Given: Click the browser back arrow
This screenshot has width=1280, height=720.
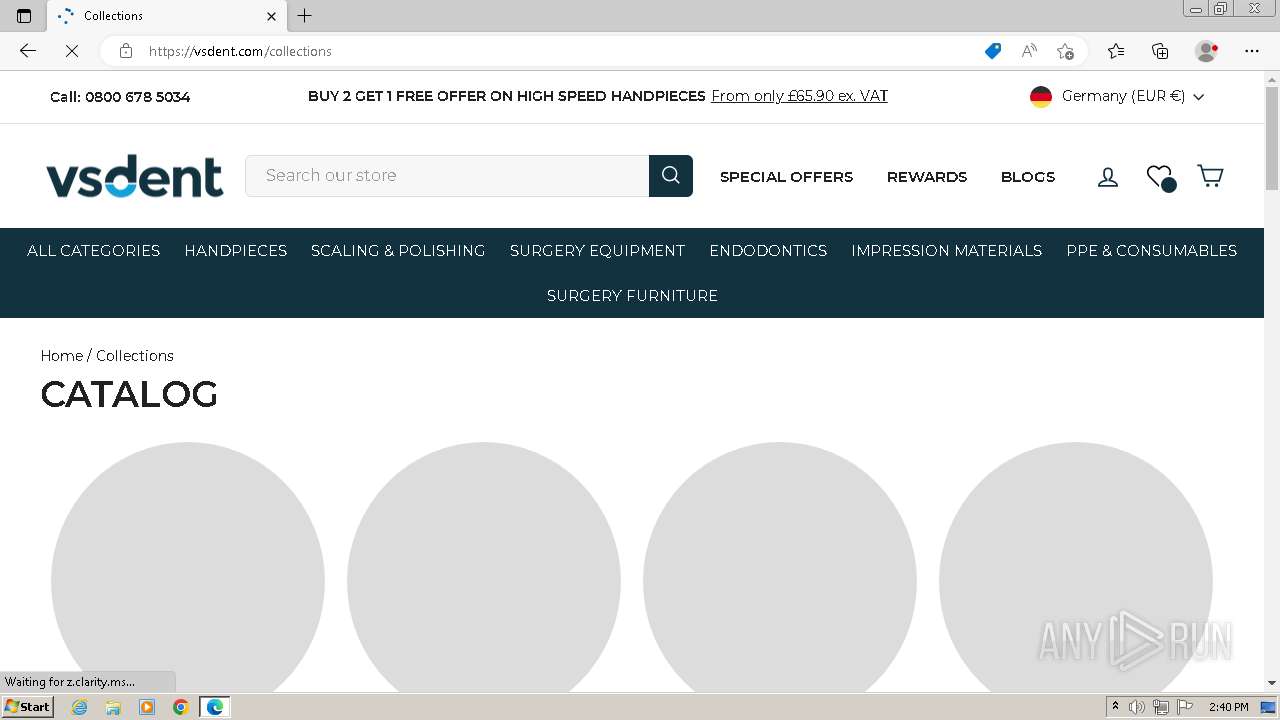Looking at the screenshot, I should point(28,51).
